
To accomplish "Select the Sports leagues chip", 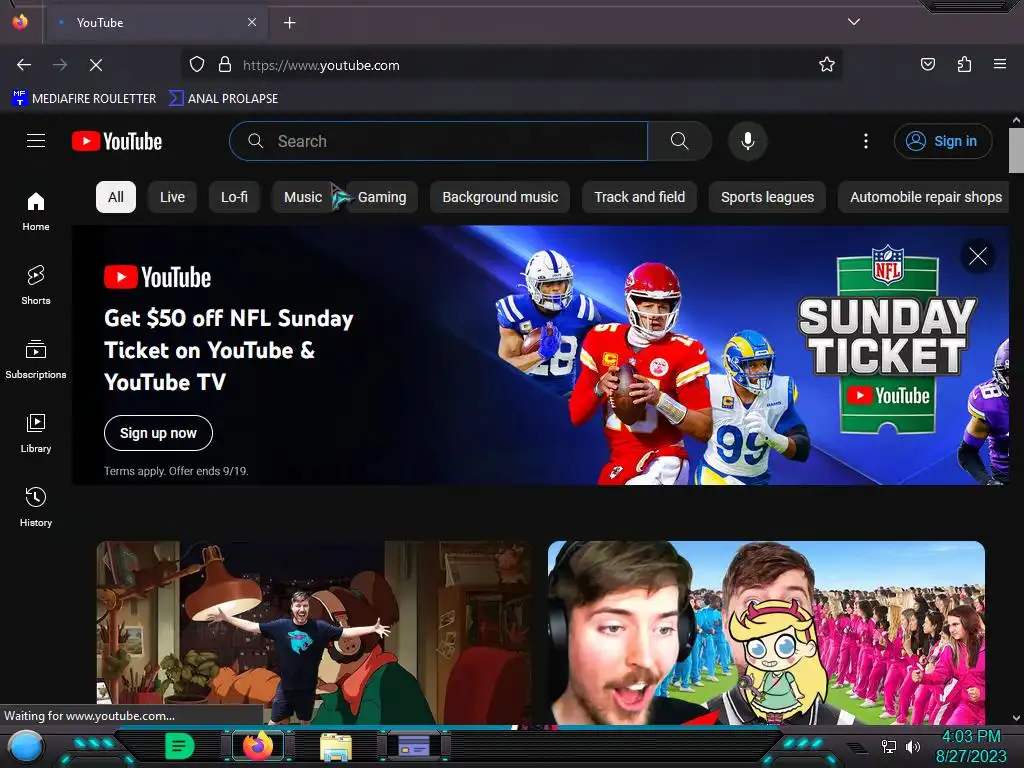I will click(767, 197).
